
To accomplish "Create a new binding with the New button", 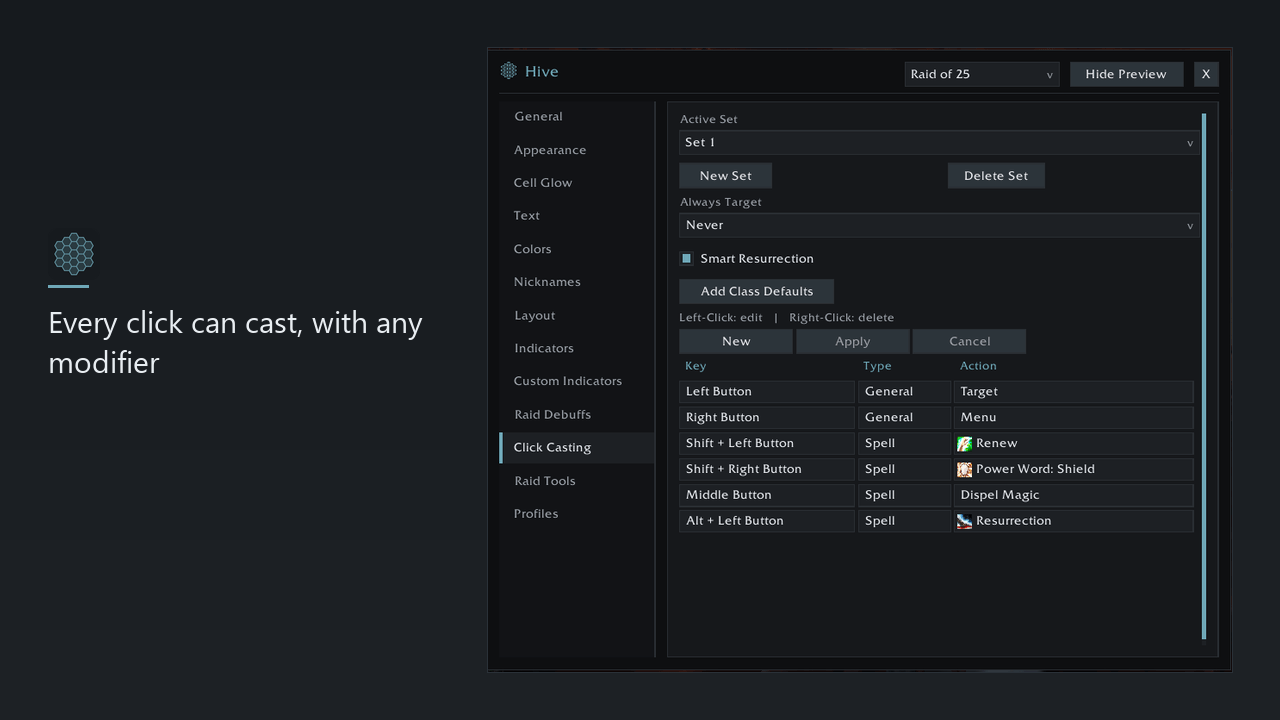I will point(736,342).
